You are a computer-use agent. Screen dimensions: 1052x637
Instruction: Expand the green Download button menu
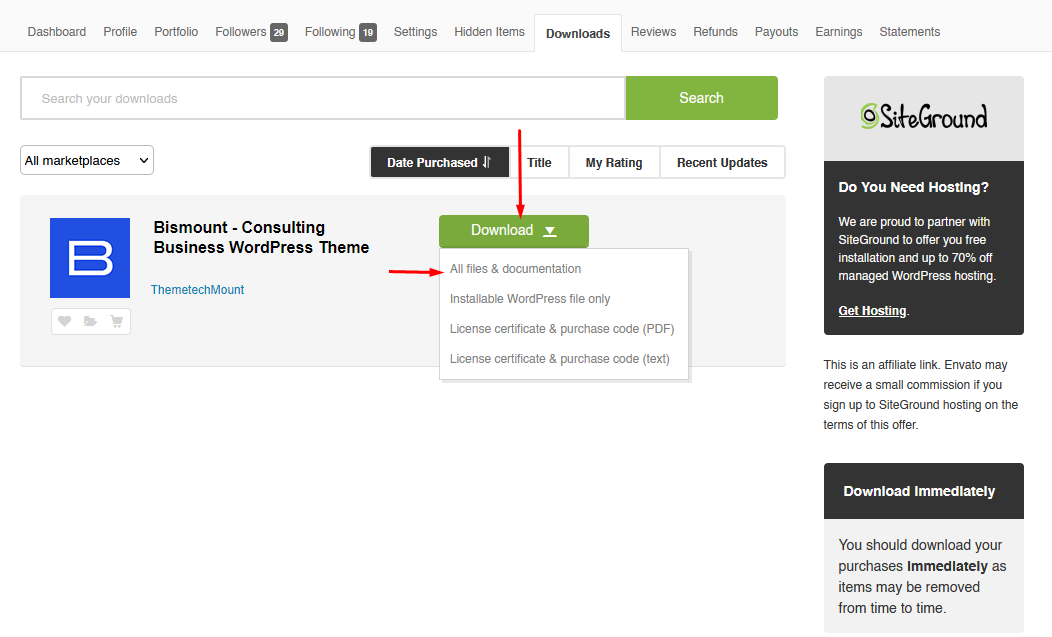click(x=514, y=231)
